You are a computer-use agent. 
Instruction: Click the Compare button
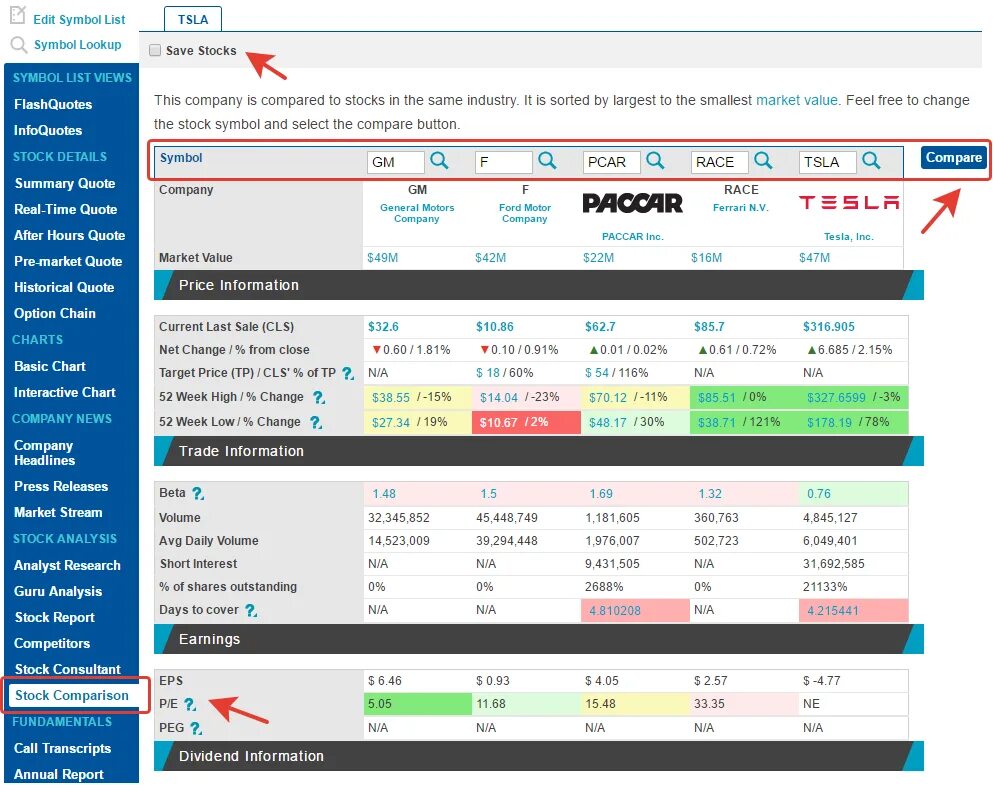point(953,158)
